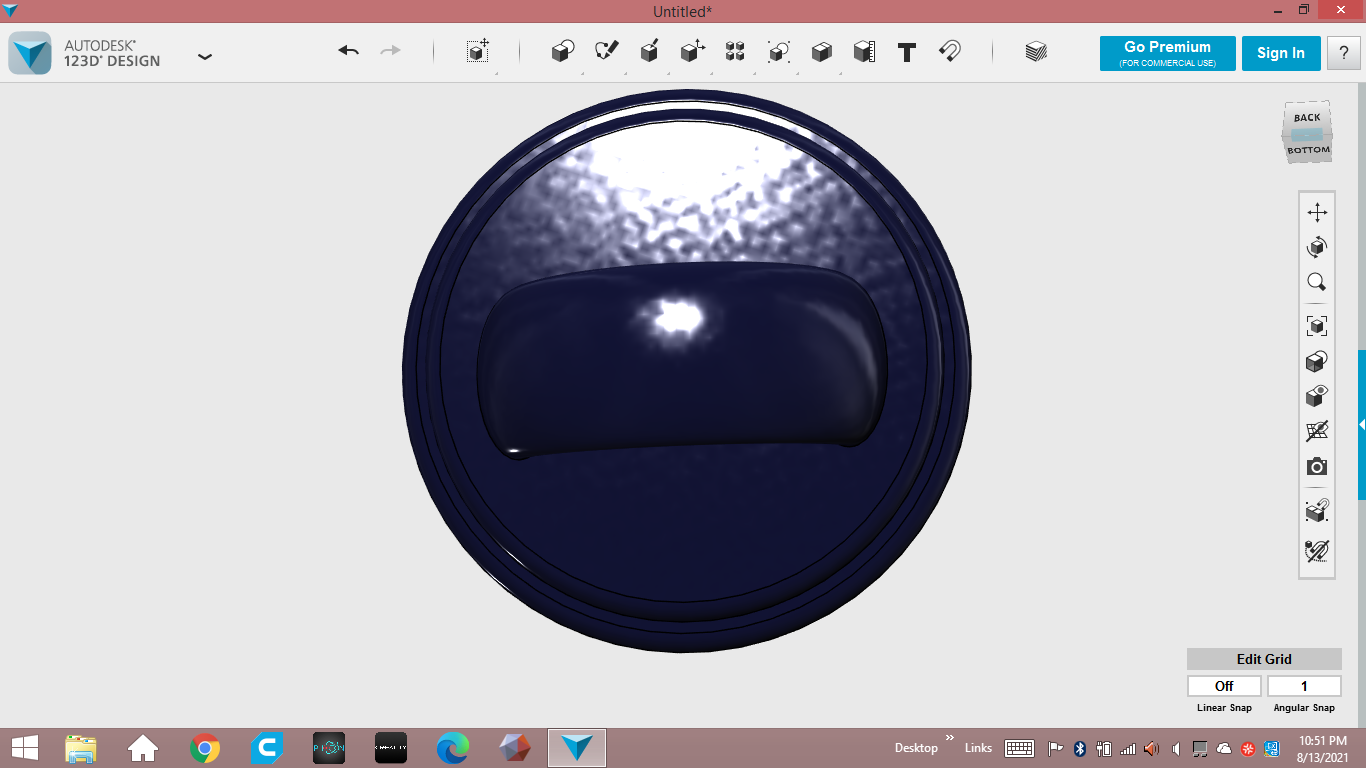Click the Edit Grid button
1366x768 pixels.
pos(1264,659)
